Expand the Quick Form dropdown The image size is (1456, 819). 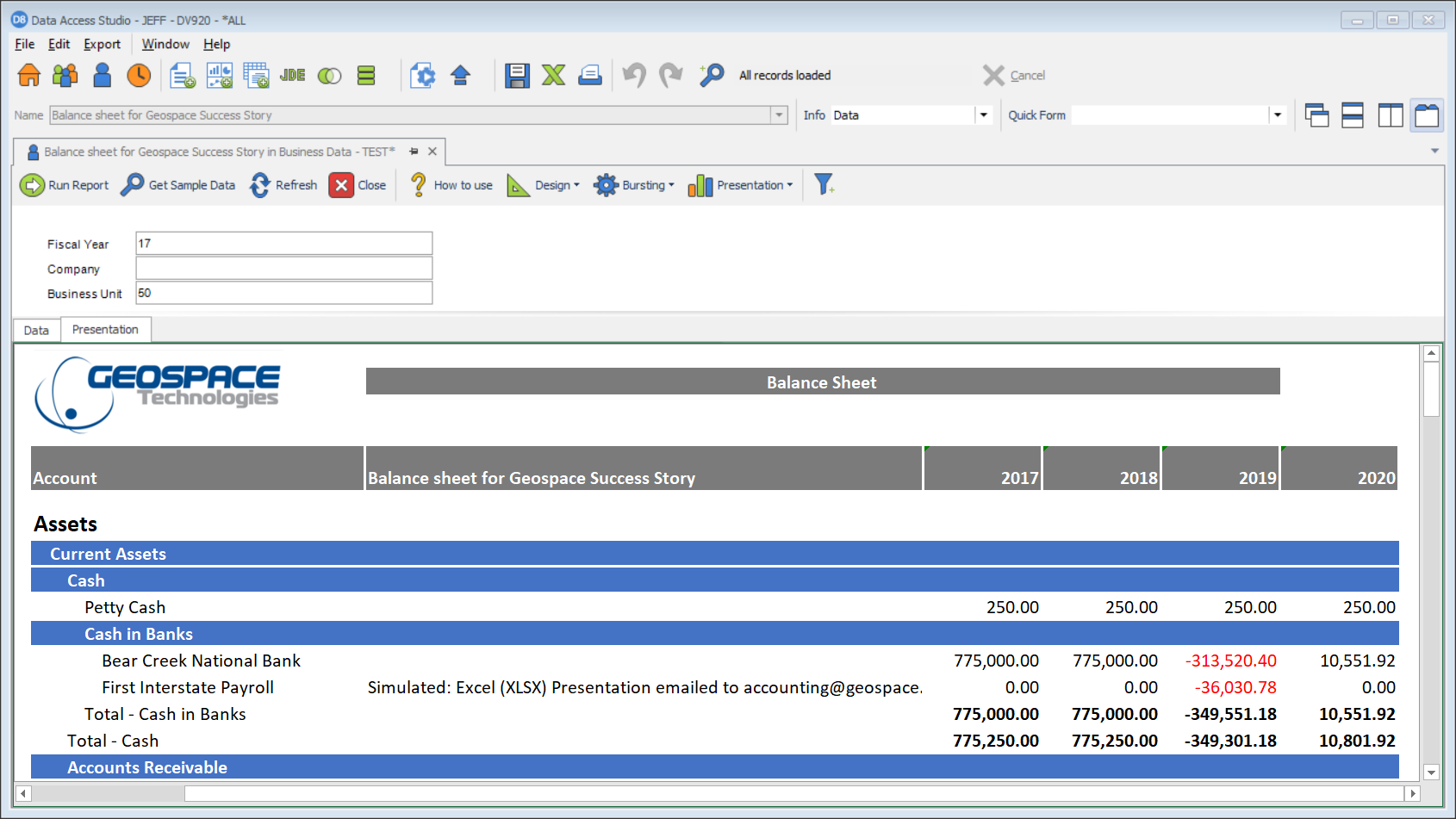1278,115
